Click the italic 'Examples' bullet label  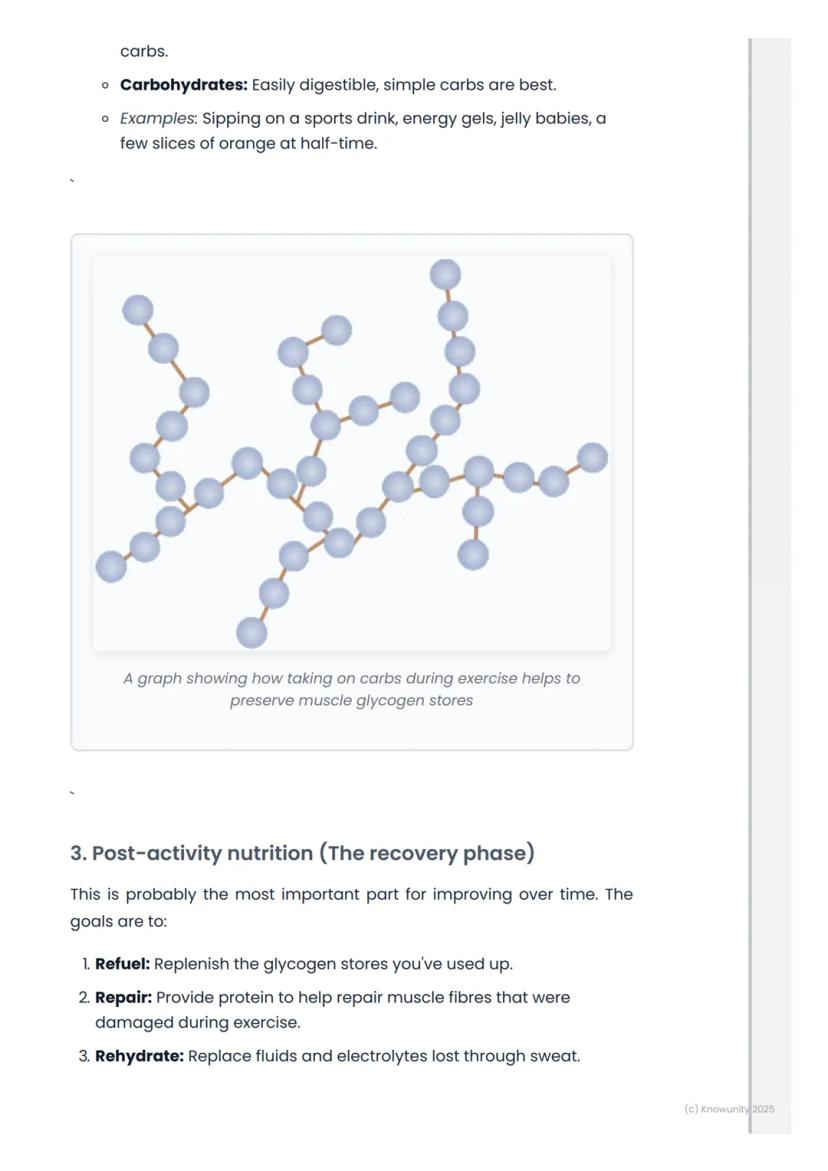pyautogui.click(x=158, y=119)
